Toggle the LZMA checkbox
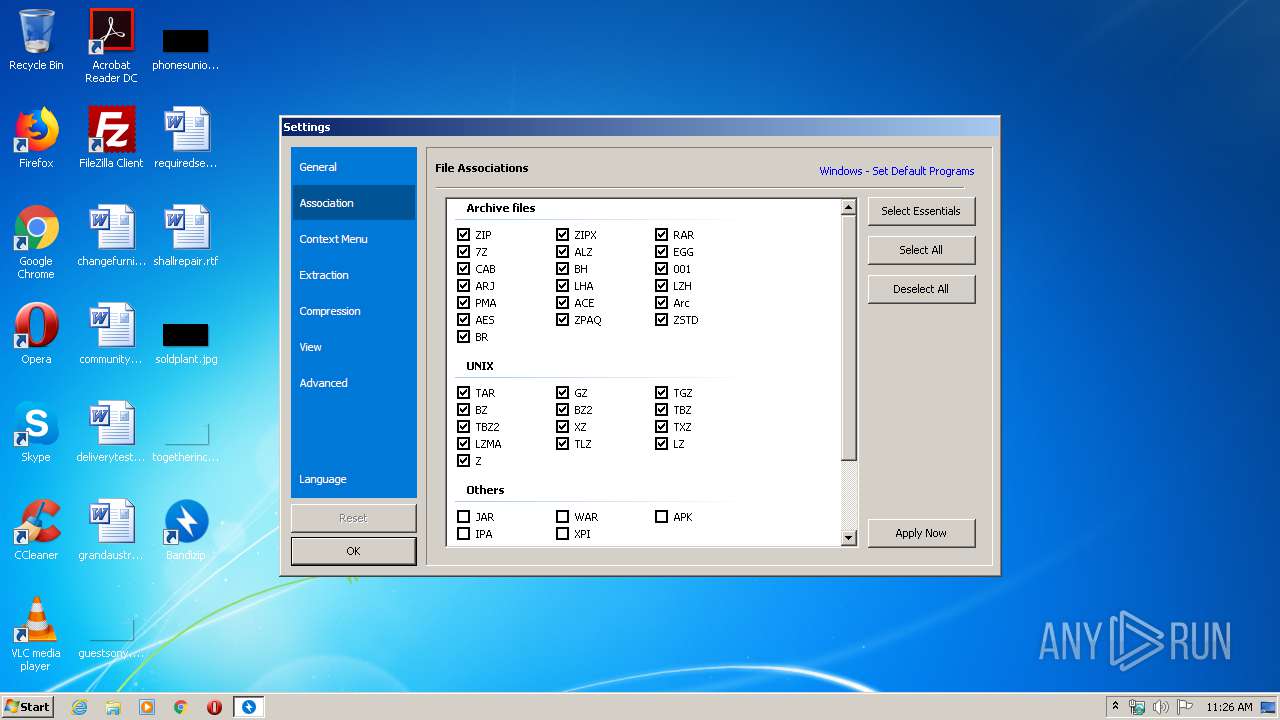Image resolution: width=1280 pixels, height=720 pixels. tap(463, 444)
